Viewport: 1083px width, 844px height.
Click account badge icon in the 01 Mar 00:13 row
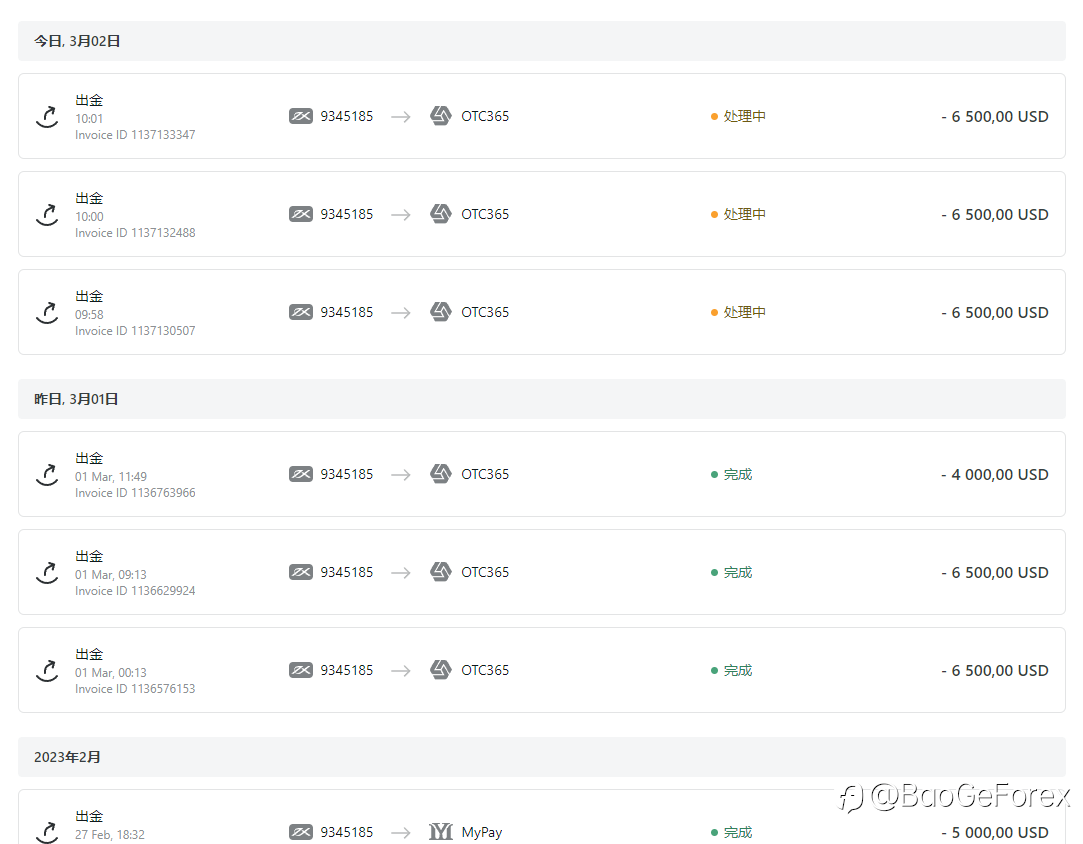coord(300,670)
